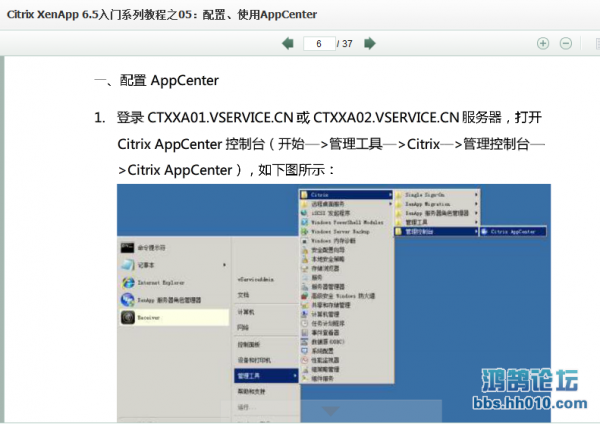Click 计算机 in start menu right column

click(246, 312)
